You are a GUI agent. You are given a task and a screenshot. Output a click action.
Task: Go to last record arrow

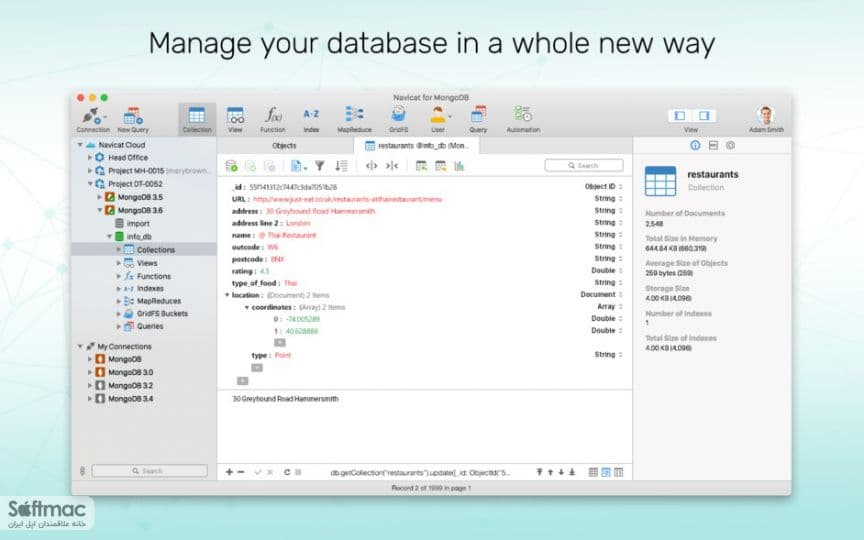(x=572, y=472)
